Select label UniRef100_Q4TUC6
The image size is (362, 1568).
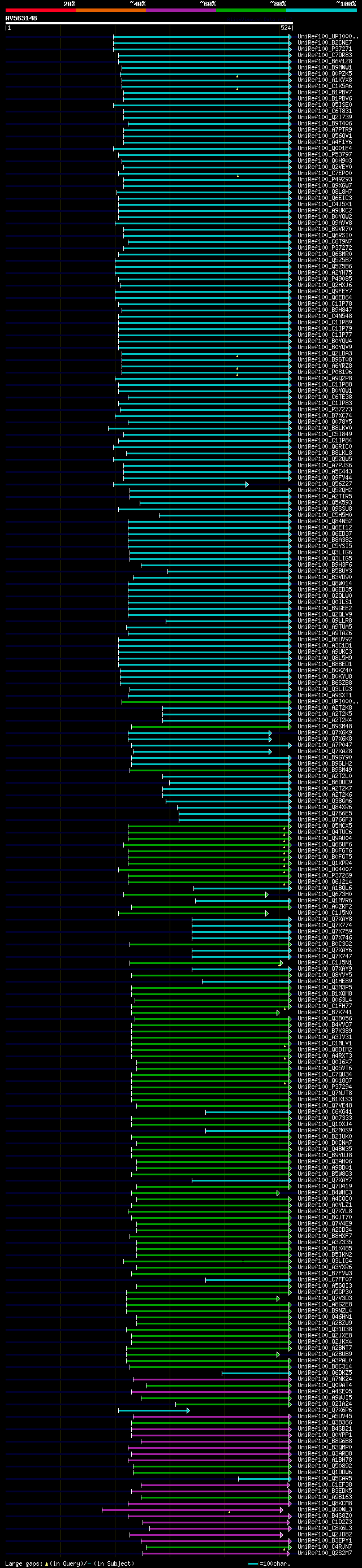coord(324,832)
